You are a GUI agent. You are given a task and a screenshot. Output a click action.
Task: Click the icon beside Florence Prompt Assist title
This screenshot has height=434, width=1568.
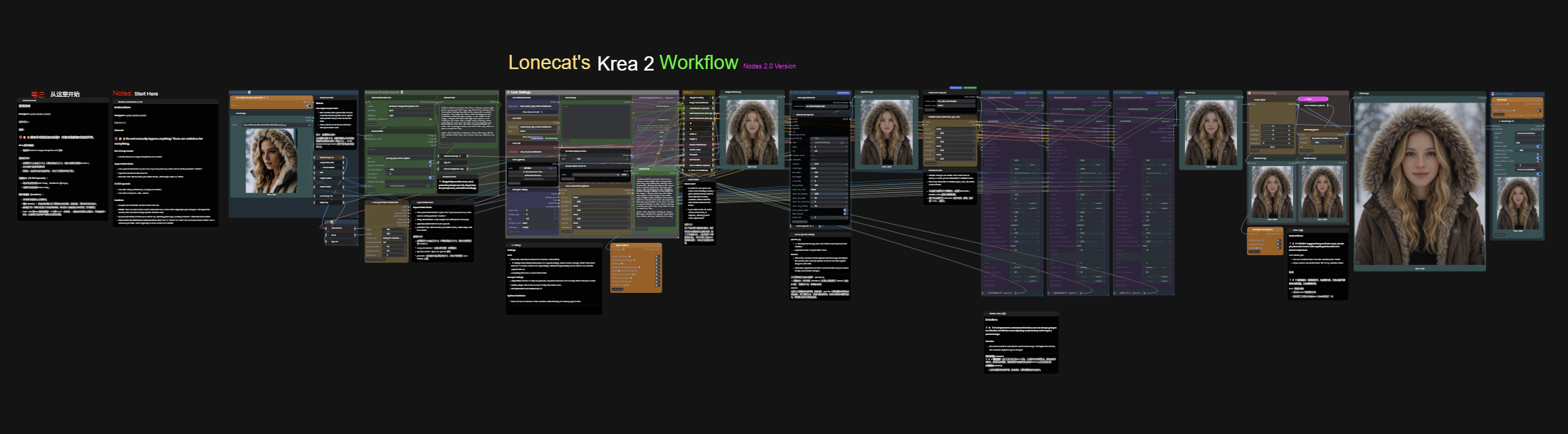(402, 92)
